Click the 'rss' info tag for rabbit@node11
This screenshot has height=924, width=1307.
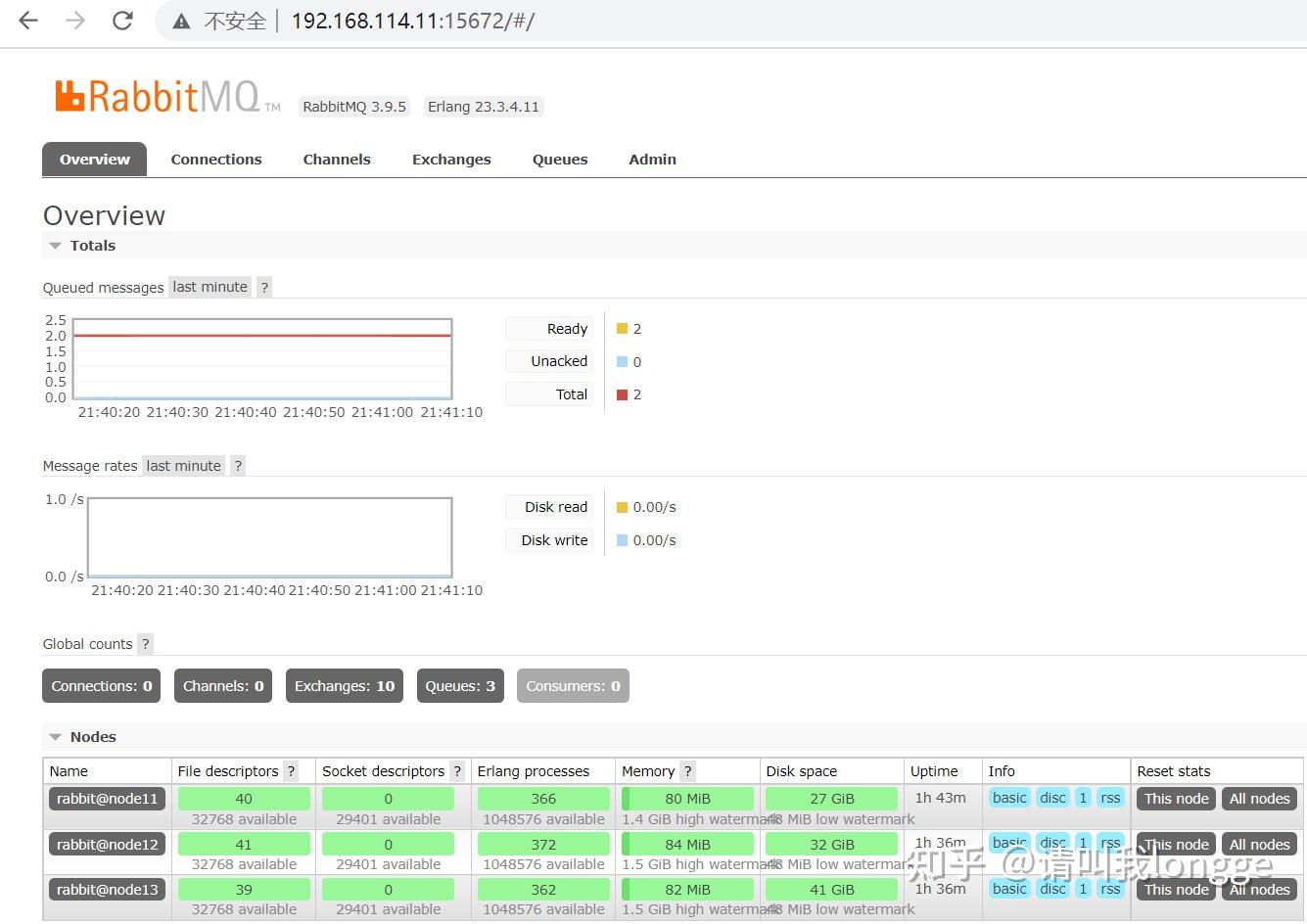(1110, 798)
